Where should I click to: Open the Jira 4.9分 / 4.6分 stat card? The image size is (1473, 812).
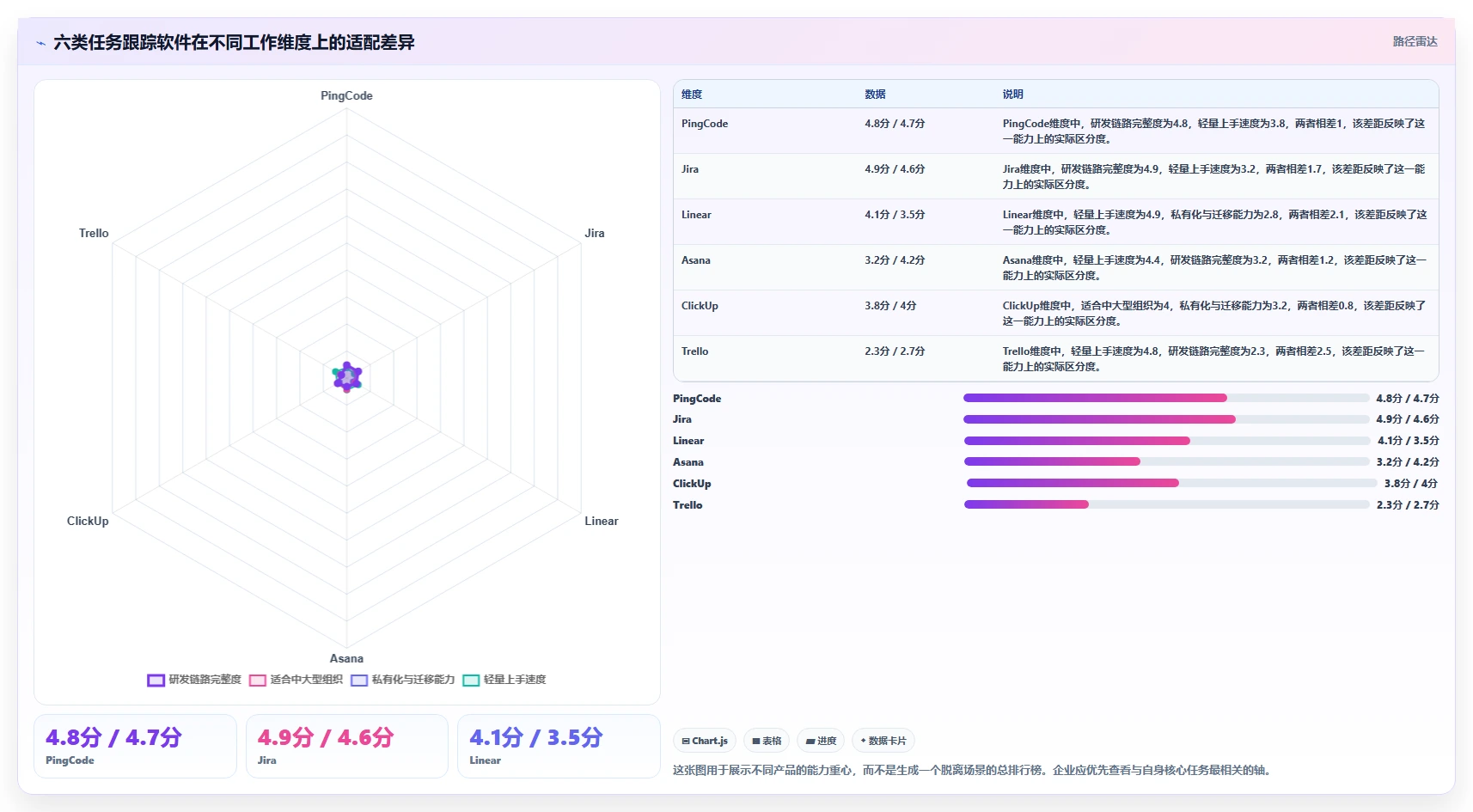(347, 746)
